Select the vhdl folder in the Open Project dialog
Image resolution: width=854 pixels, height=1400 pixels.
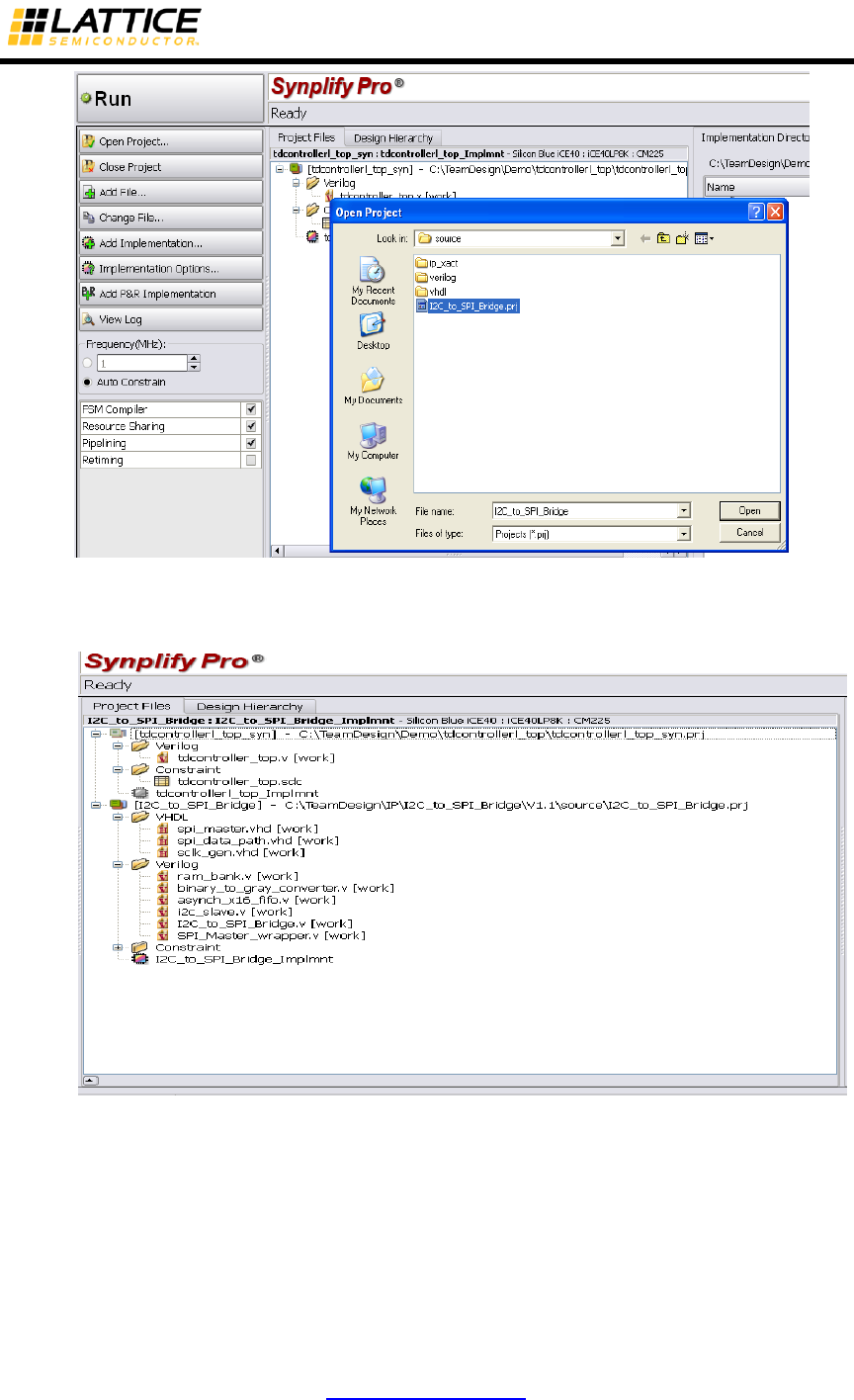click(432, 292)
